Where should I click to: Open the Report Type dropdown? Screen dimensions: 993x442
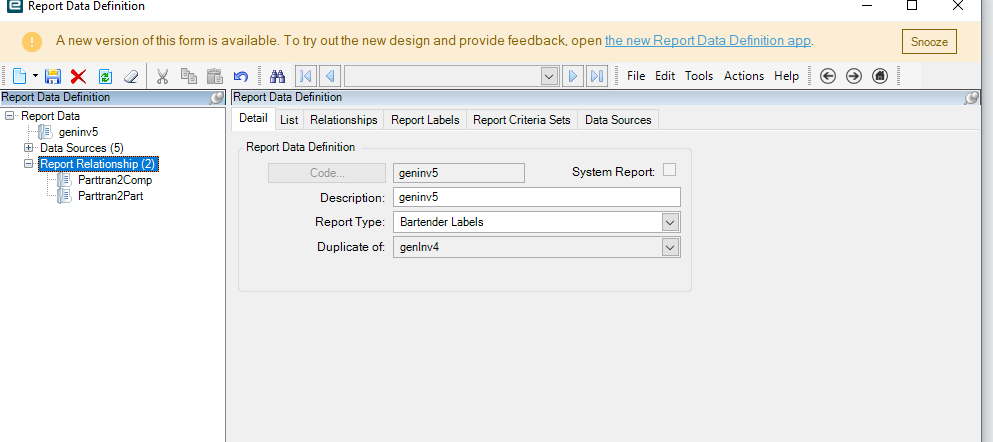670,222
